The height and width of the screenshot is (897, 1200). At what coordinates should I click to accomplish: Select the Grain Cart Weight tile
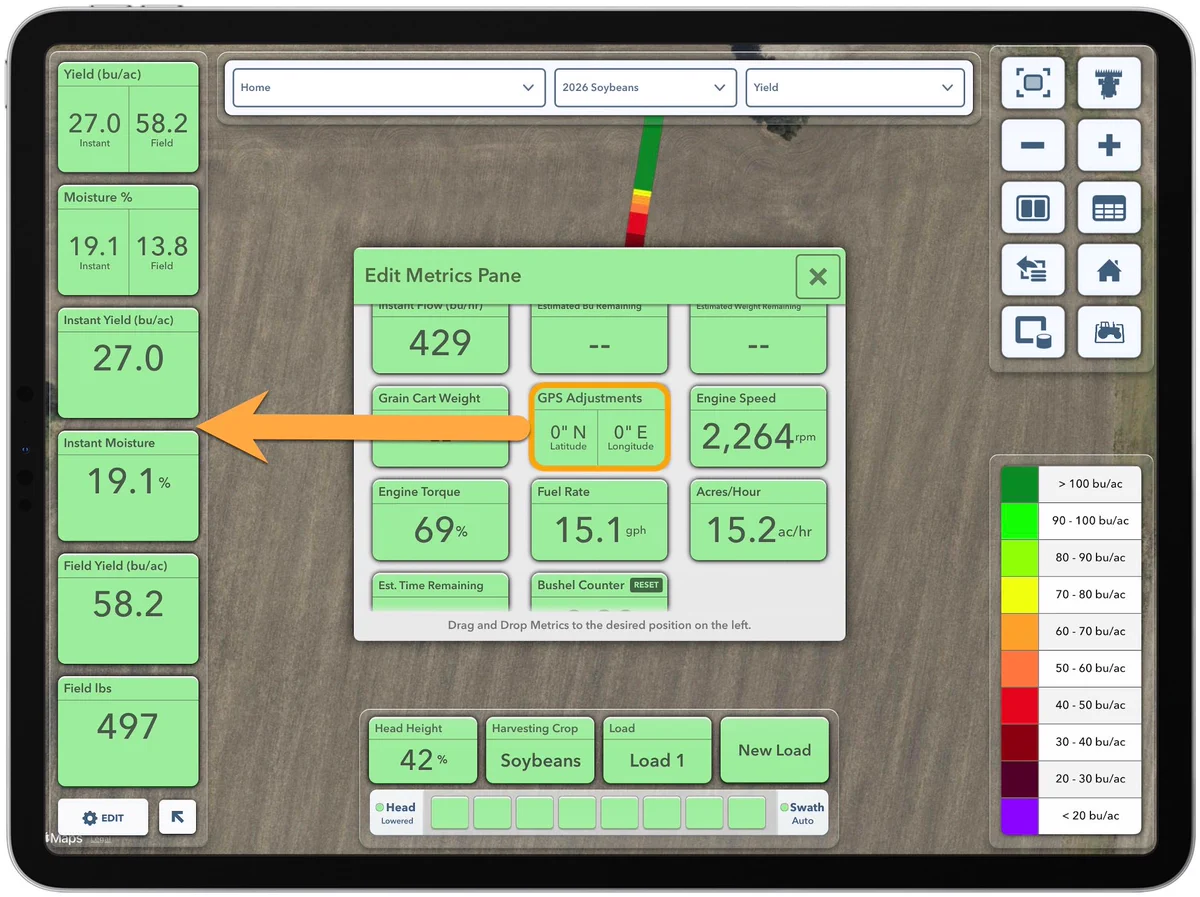[x=440, y=426]
